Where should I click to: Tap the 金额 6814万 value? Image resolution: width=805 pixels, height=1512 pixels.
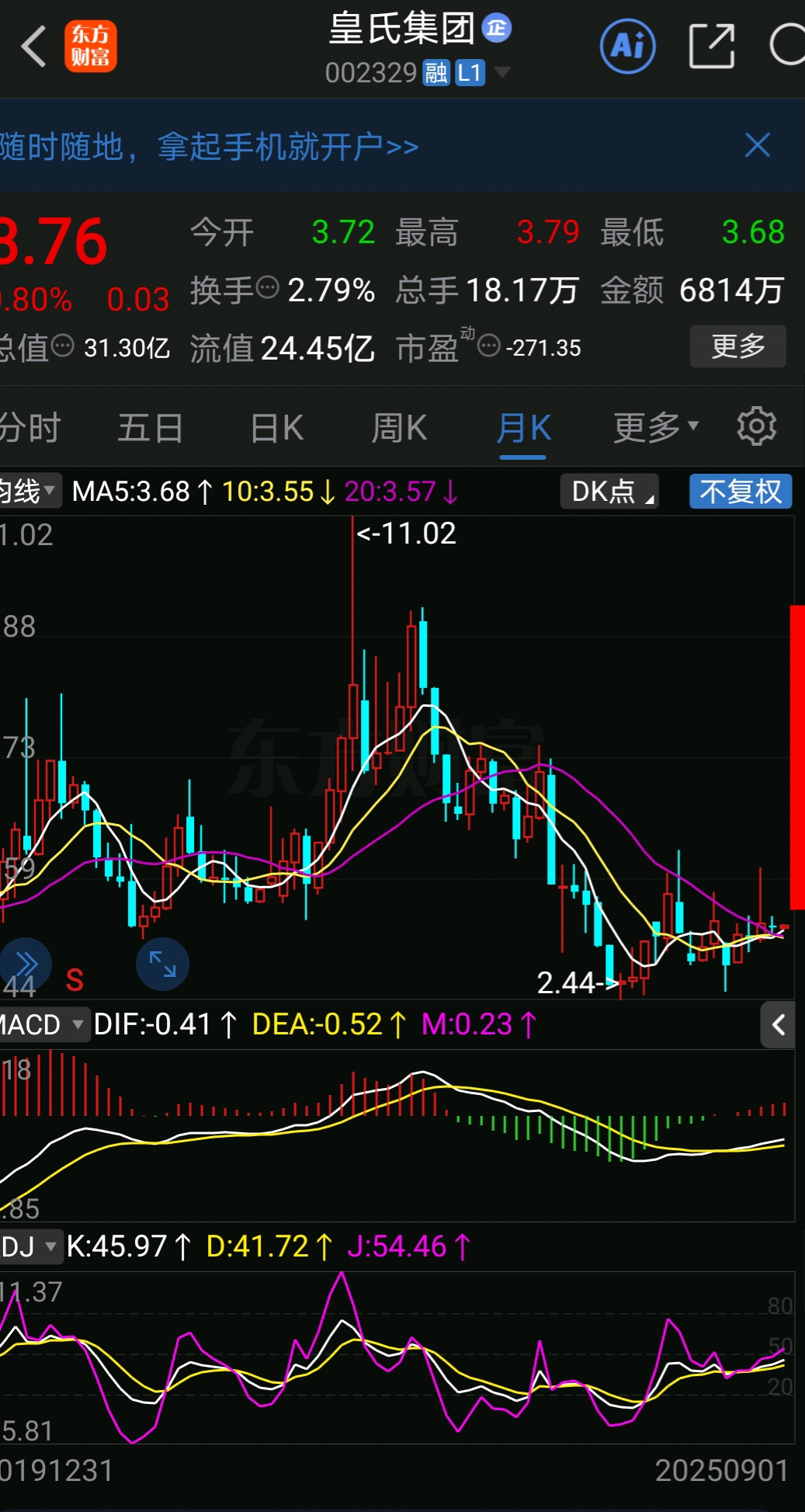(x=731, y=290)
